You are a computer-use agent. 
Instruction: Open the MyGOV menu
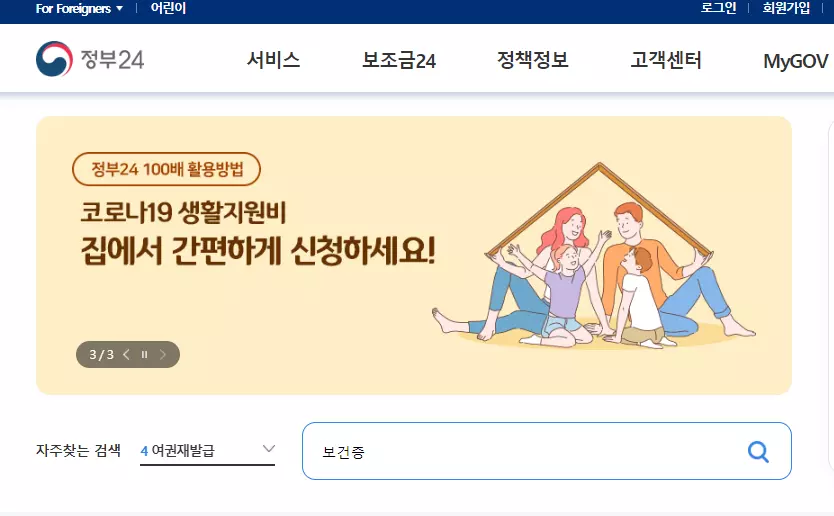coord(796,61)
